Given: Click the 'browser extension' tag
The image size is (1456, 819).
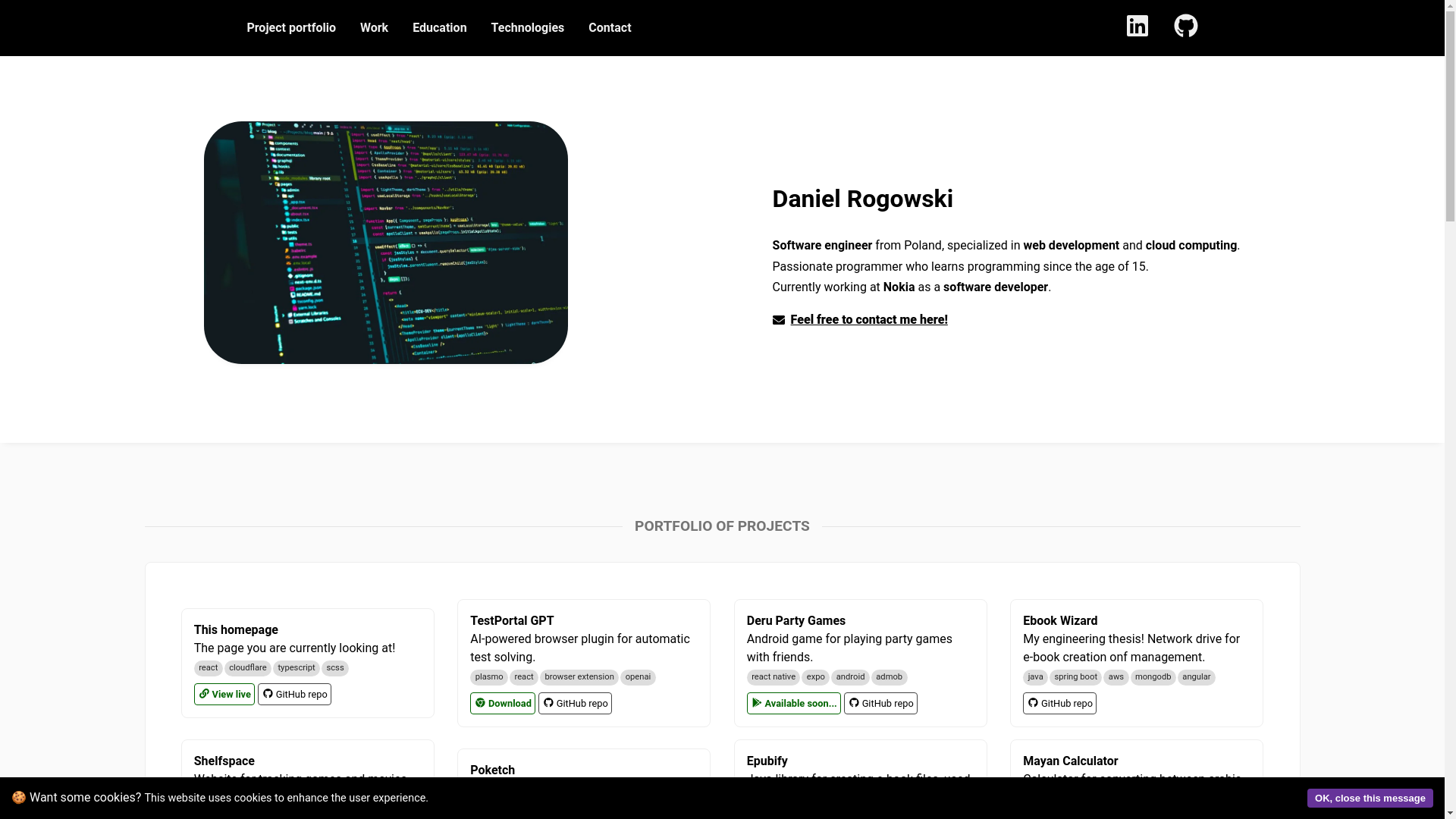Looking at the screenshot, I should pyautogui.click(x=579, y=677).
